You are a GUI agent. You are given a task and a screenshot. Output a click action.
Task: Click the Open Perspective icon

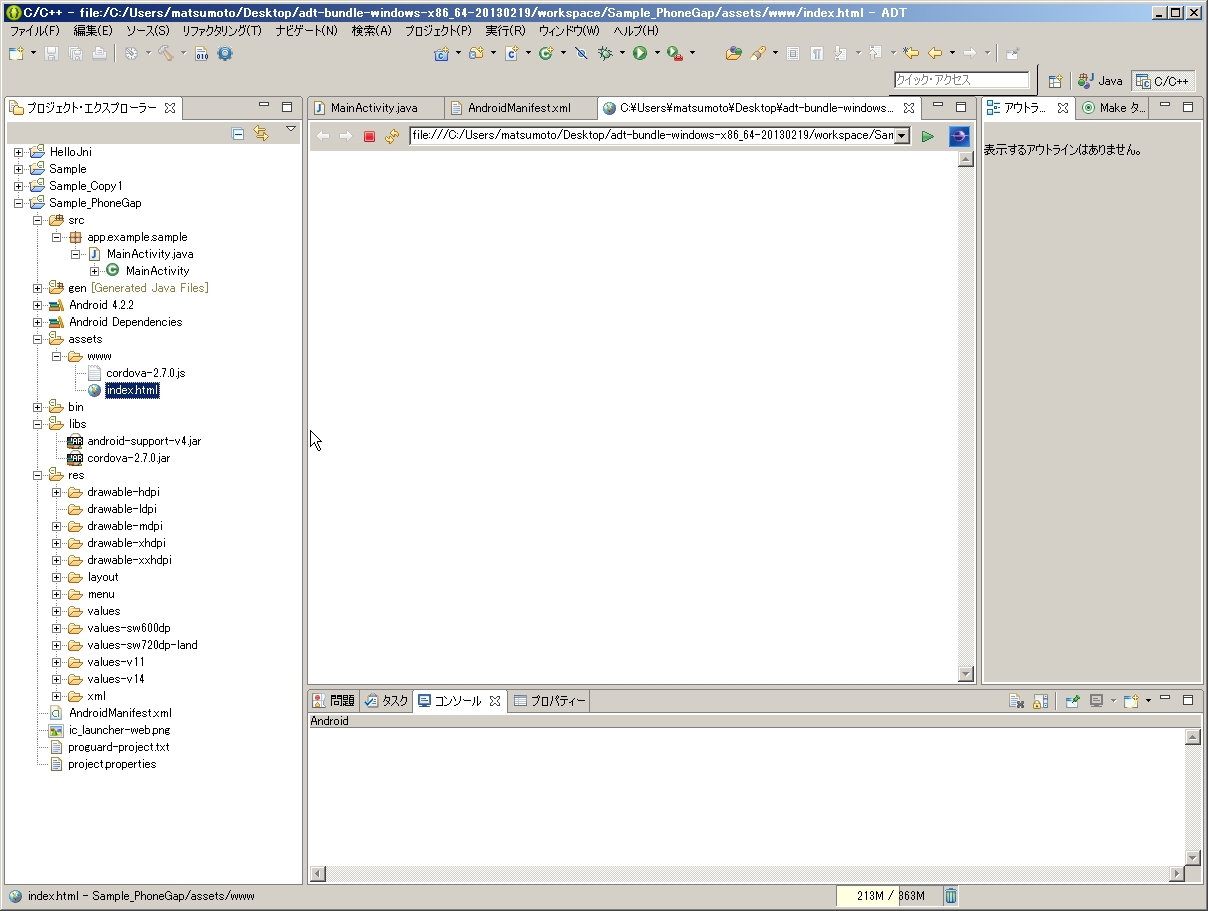(x=1055, y=81)
